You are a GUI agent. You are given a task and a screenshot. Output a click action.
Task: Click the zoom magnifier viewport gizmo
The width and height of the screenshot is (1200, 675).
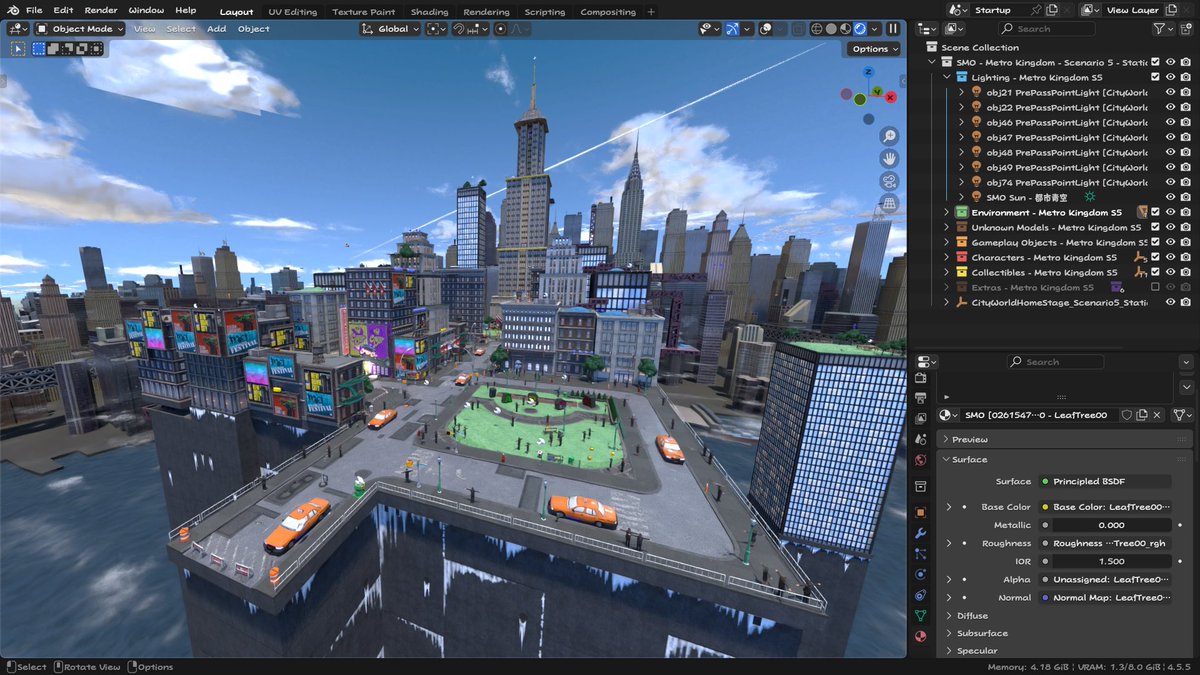[889, 136]
